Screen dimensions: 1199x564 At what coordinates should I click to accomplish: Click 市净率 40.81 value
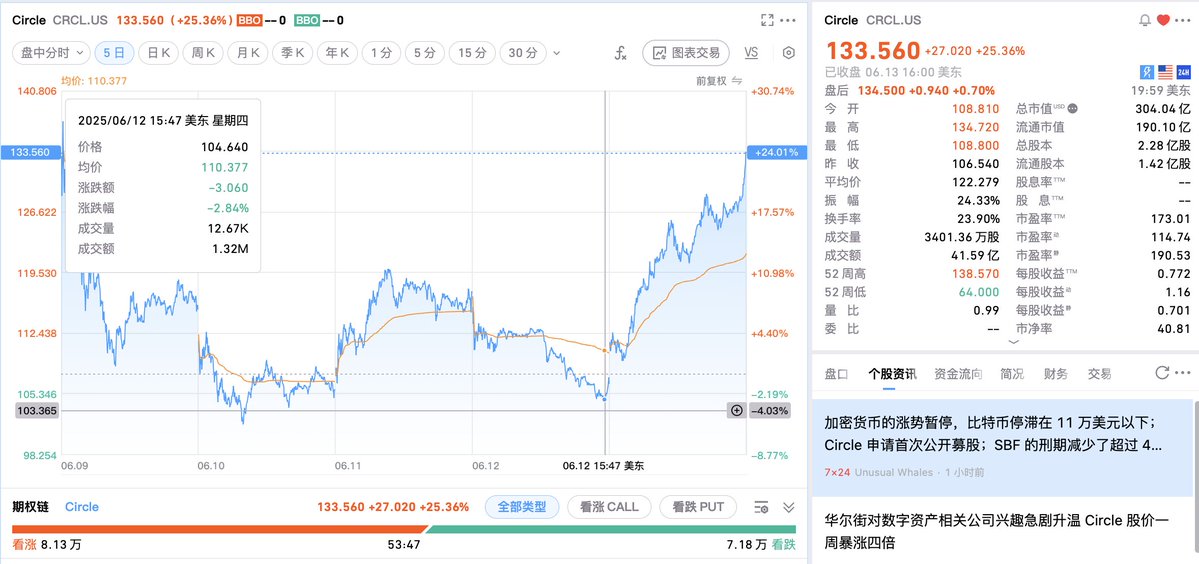(x=1175, y=329)
